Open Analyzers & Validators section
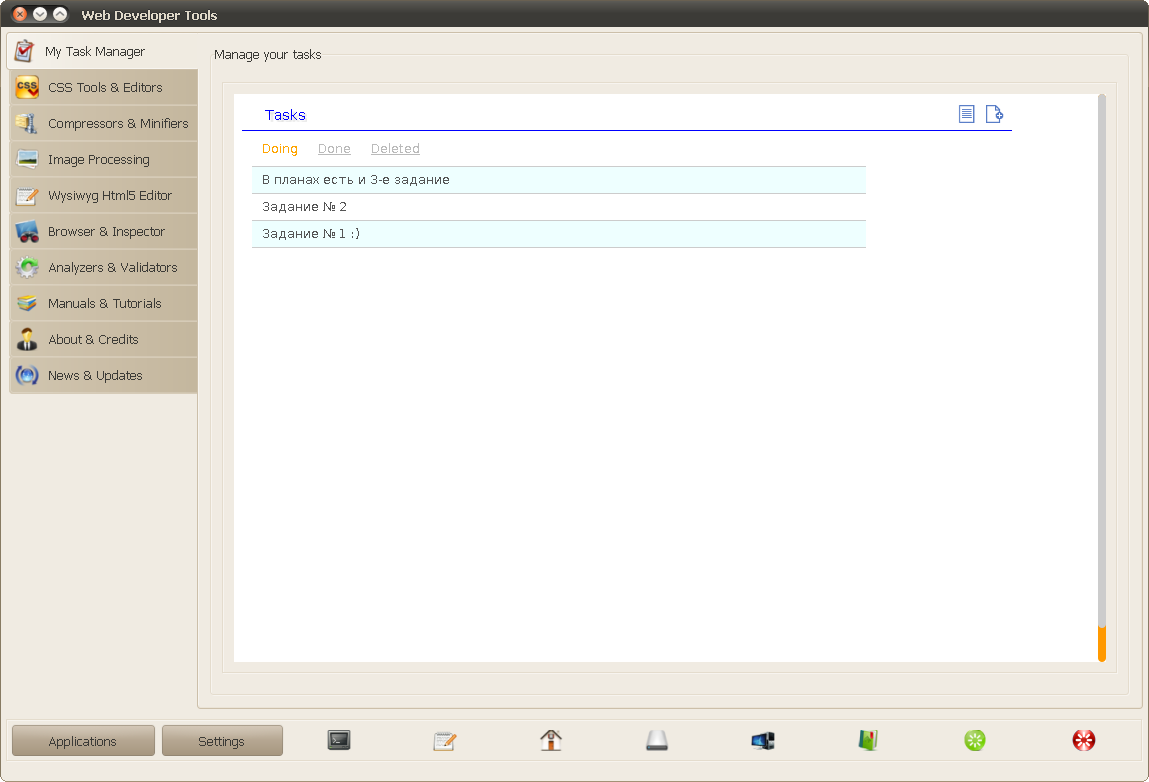Screen dimensions: 1149x782 103,267
